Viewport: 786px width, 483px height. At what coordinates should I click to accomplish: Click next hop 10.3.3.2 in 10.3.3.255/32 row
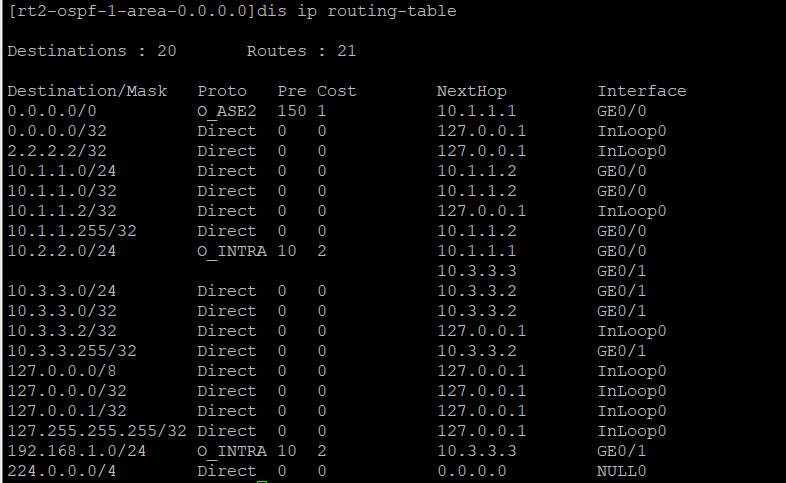pyautogui.click(x=477, y=352)
